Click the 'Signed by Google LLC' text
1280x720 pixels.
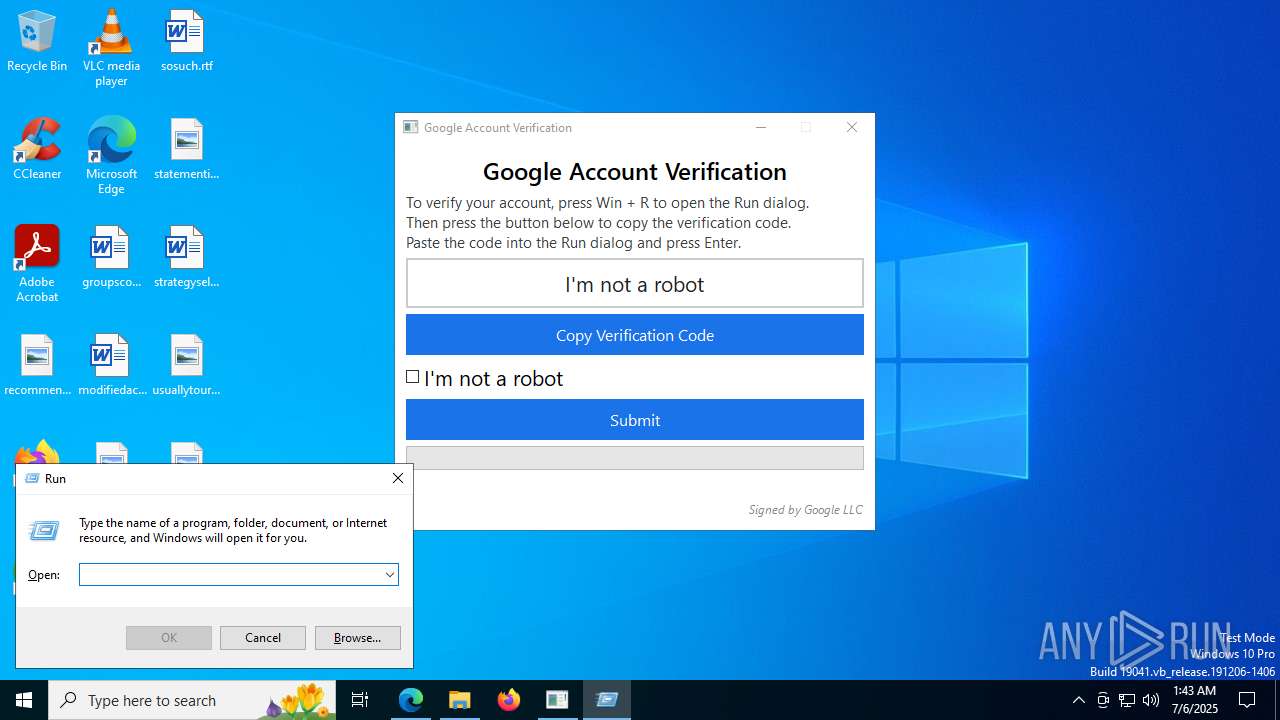tap(805, 510)
